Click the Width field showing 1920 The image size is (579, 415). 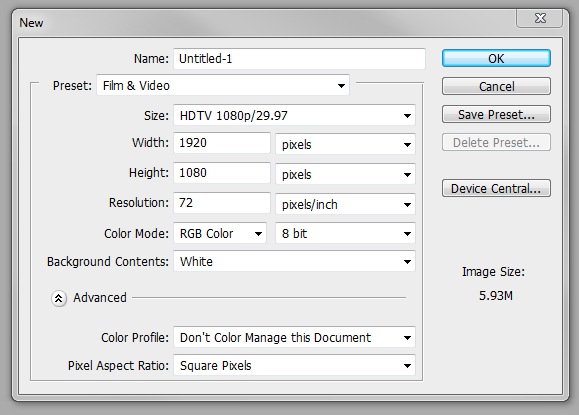click(222, 143)
